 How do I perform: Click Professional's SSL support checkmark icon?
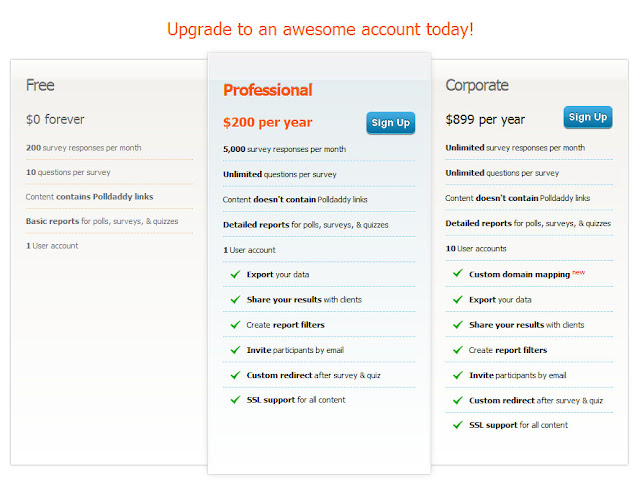(235, 400)
